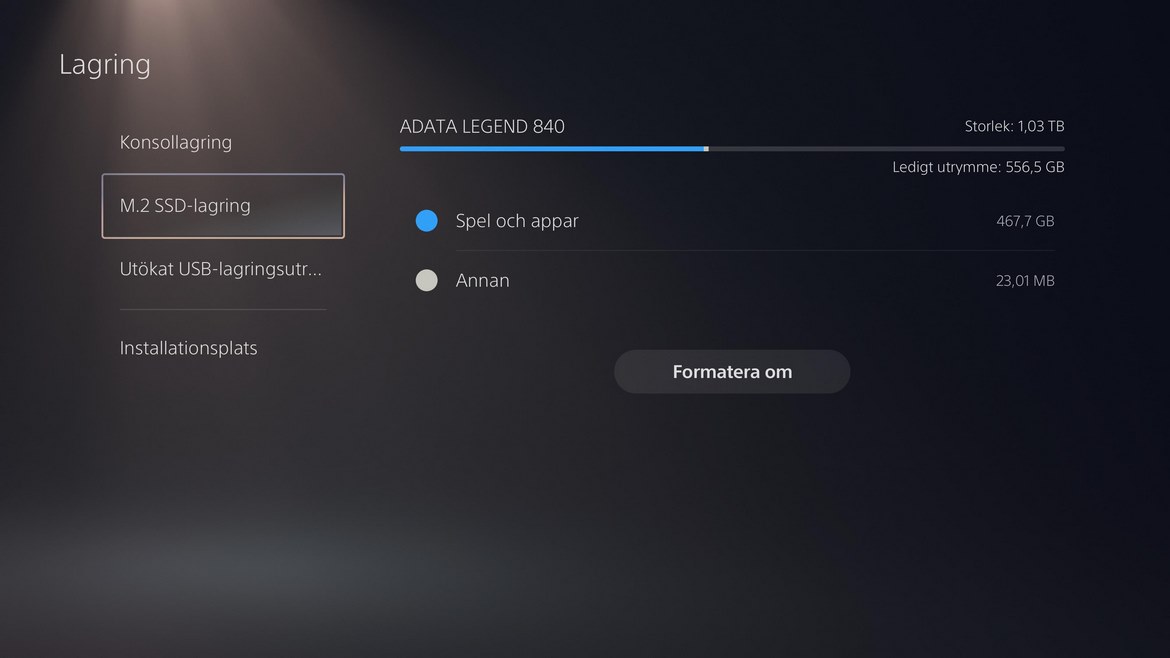
Task: Click the divider line above Installationsplats
Action: [223, 310]
